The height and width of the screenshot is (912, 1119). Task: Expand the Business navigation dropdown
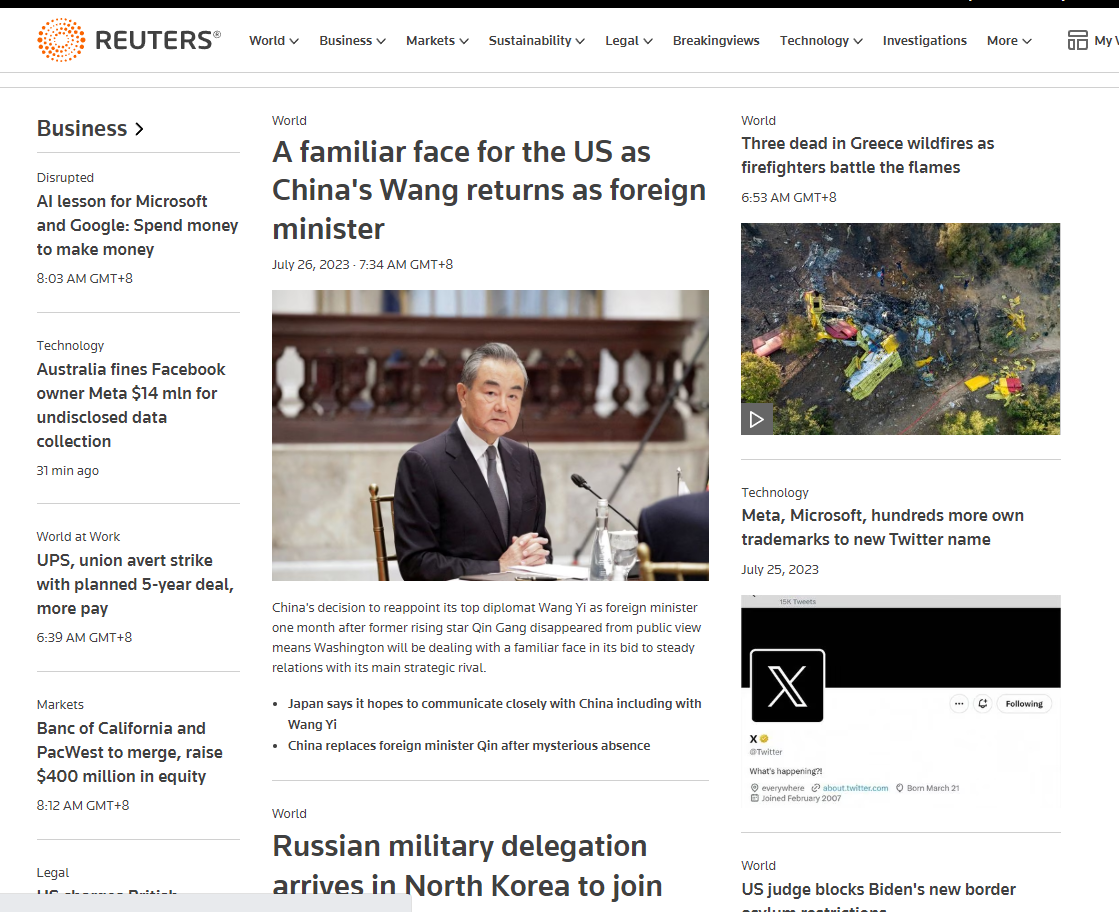(x=352, y=41)
